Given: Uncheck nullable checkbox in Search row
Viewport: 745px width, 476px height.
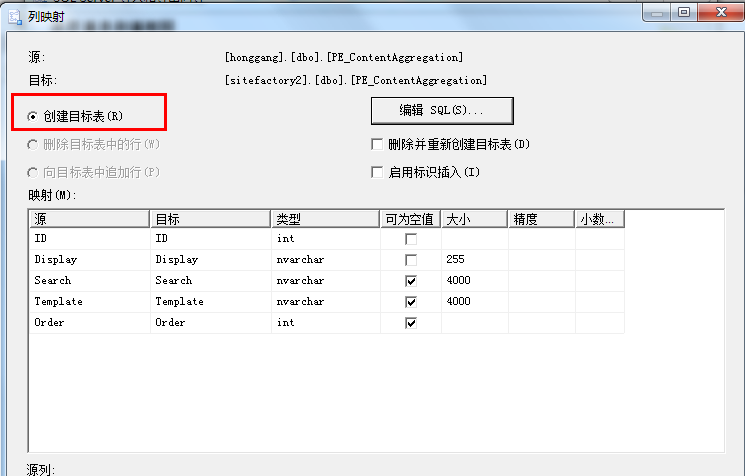Looking at the screenshot, I should coord(411,281).
